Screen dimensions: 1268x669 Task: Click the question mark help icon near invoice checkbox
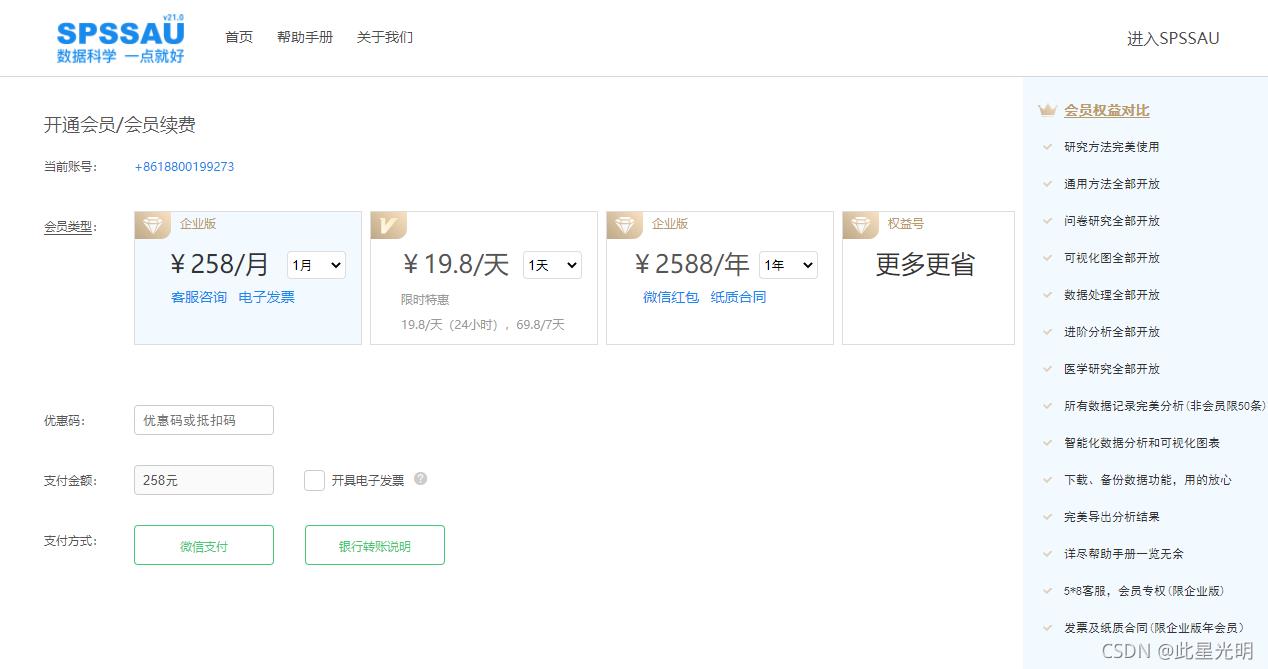pyautogui.click(x=420, y=479)
